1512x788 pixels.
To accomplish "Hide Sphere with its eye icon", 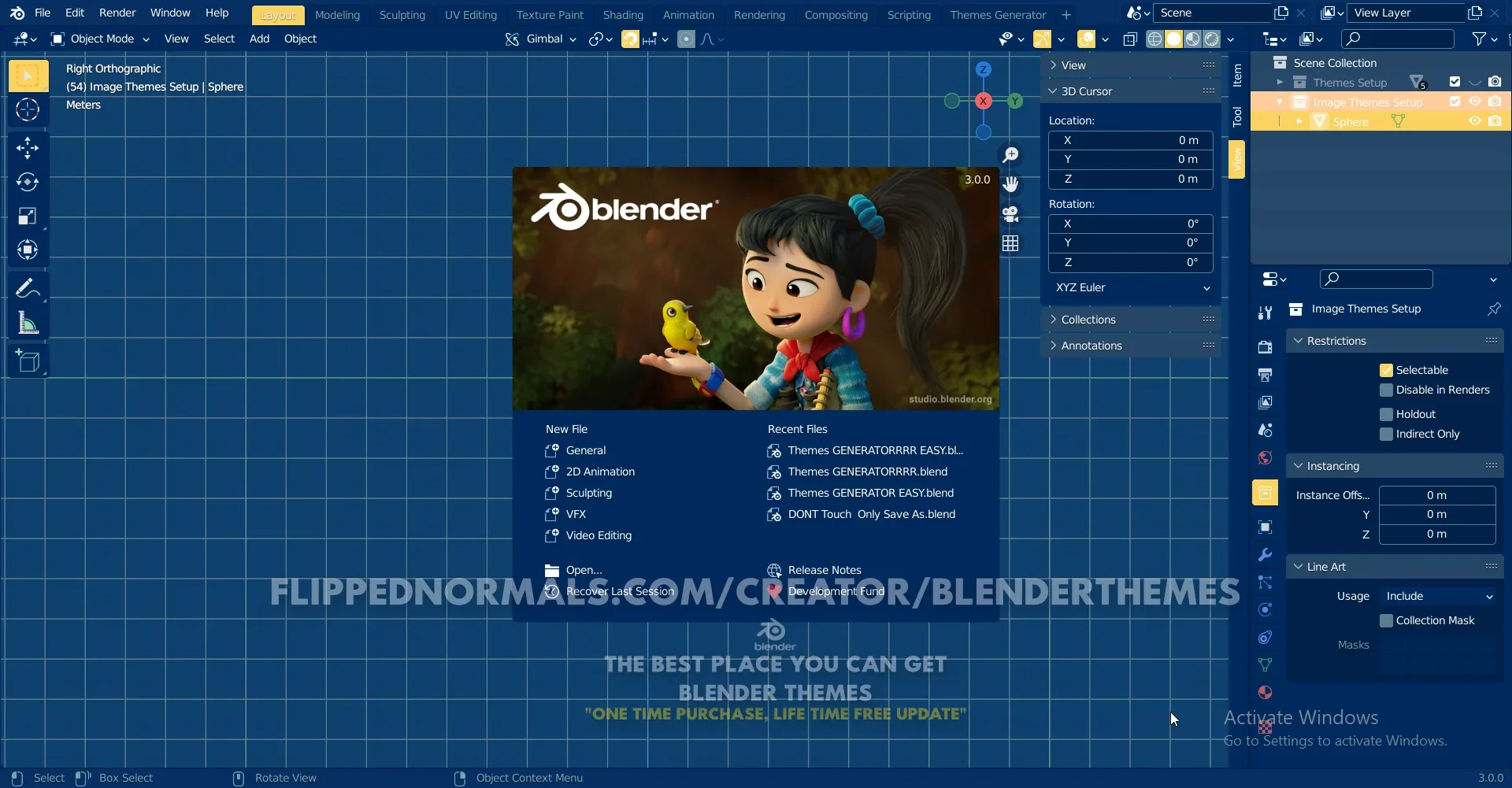I will point(1474,121).
